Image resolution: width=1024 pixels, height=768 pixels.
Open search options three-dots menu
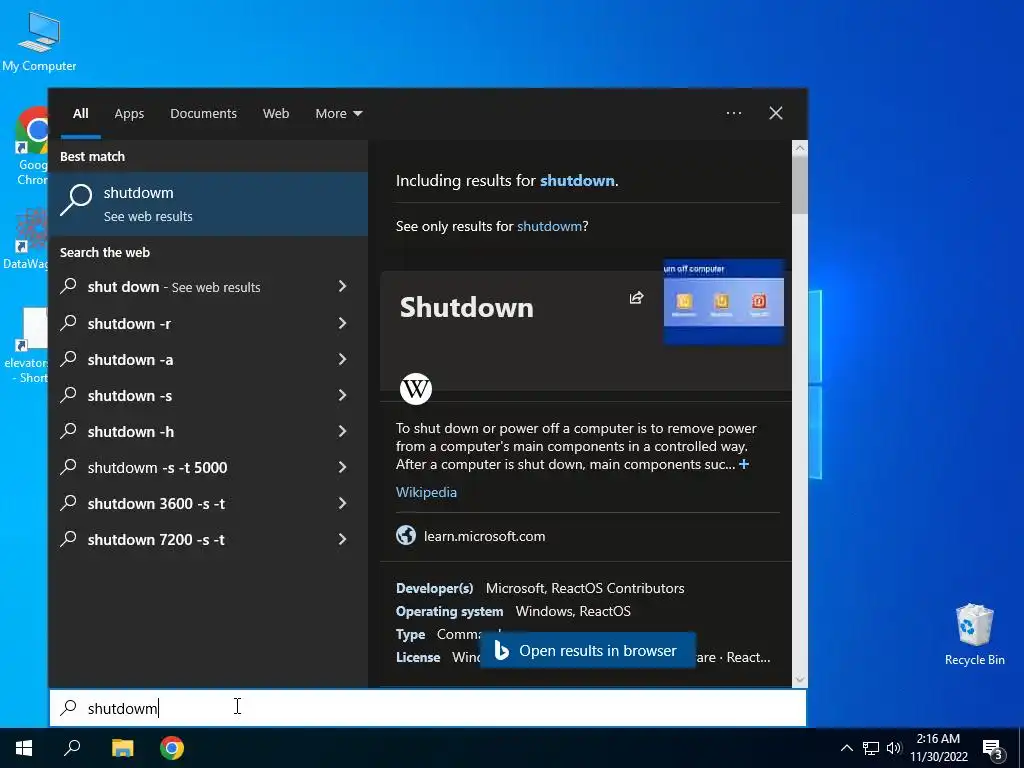point(734,113)
